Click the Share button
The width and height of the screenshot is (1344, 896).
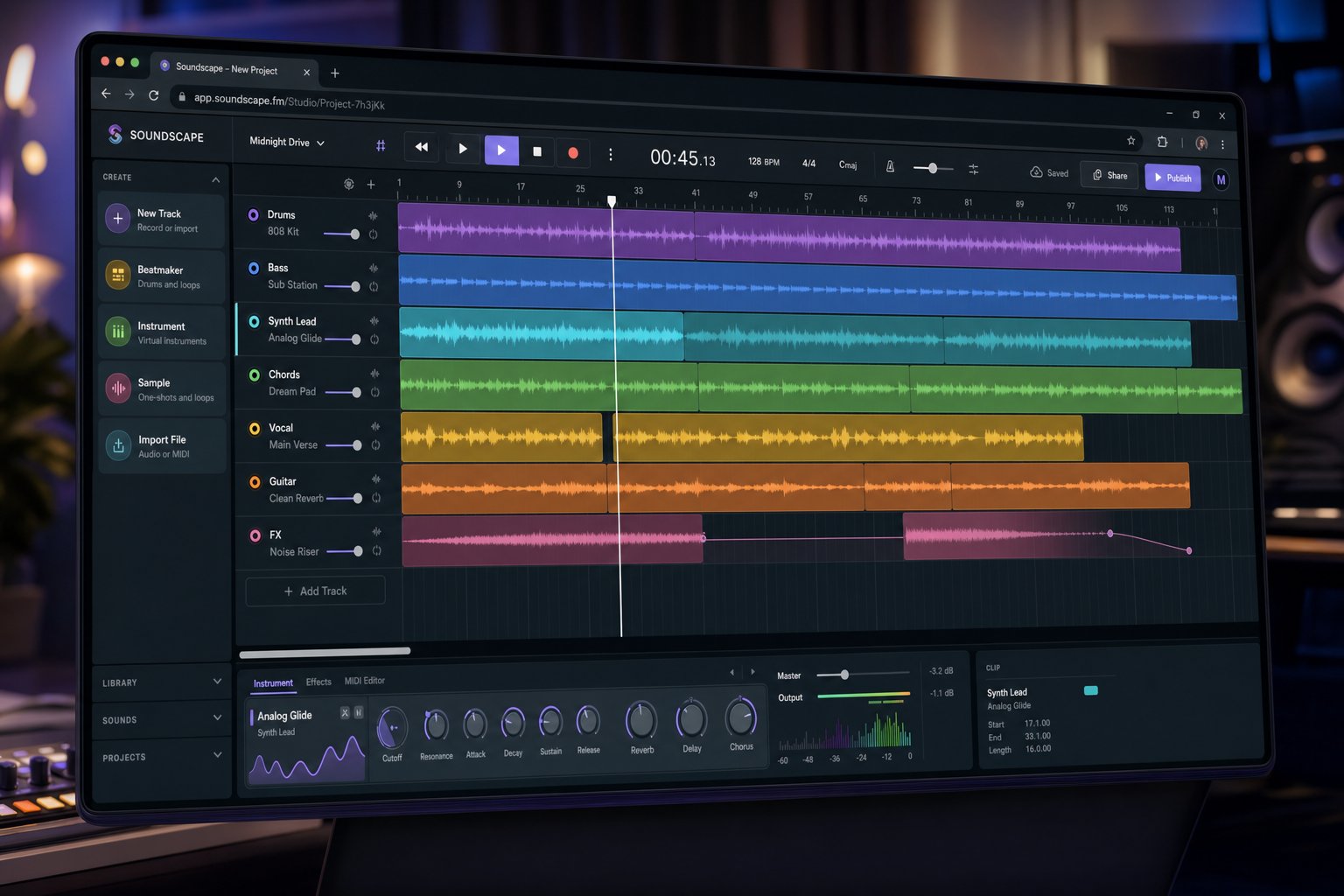(1109, 175)
